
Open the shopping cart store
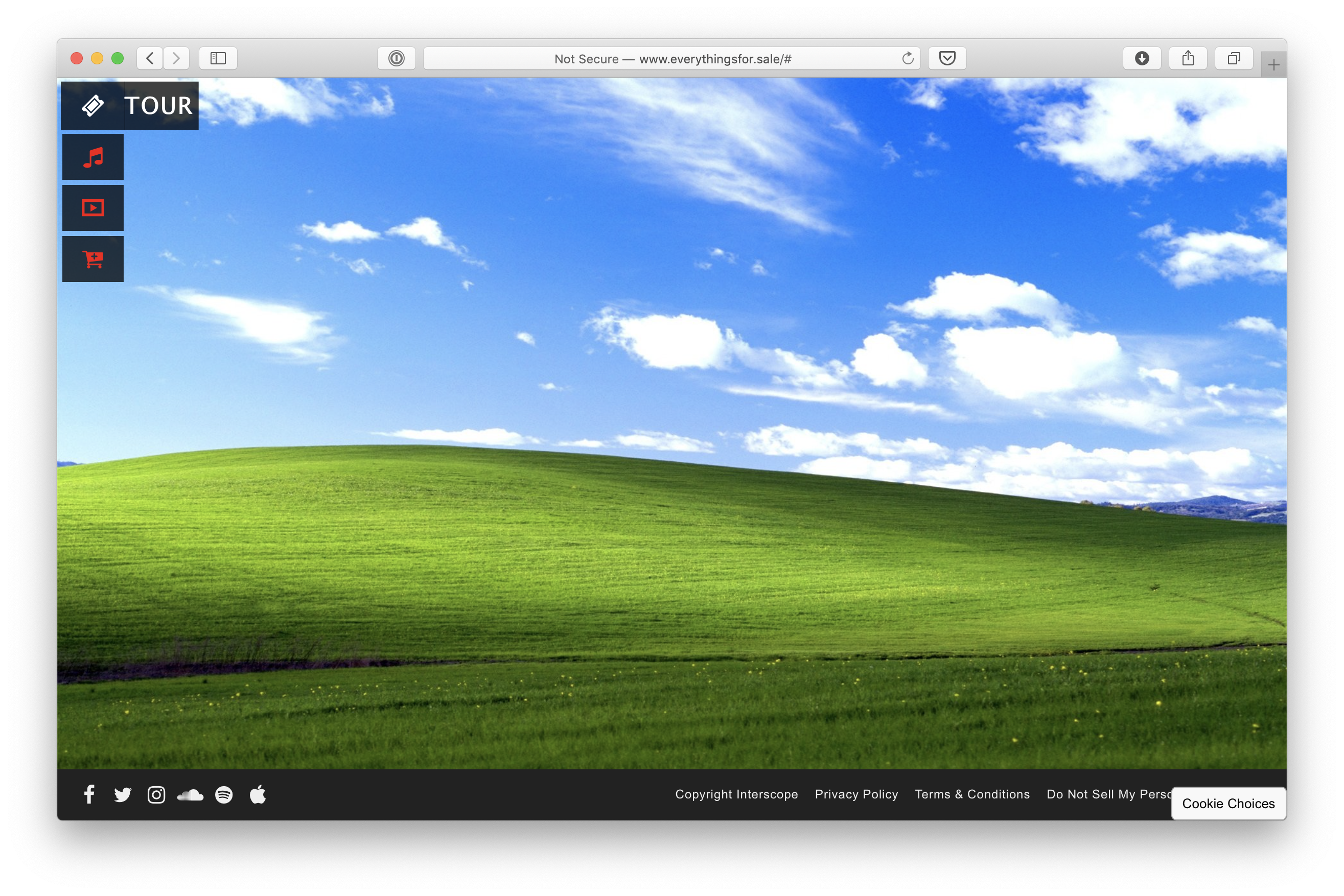pos(92,260)
